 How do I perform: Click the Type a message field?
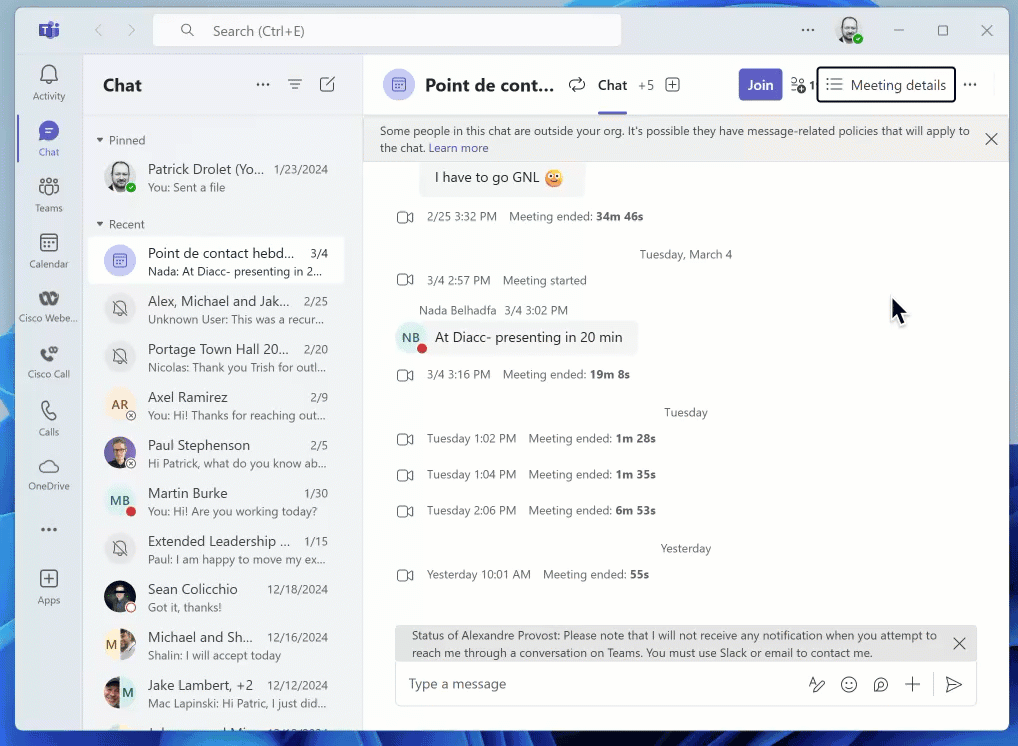click(x=600, y=685)
